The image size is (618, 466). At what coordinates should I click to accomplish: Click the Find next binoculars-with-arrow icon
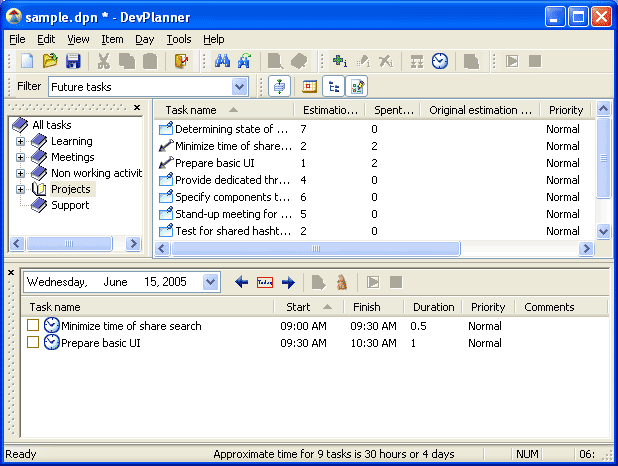[245, 61]
